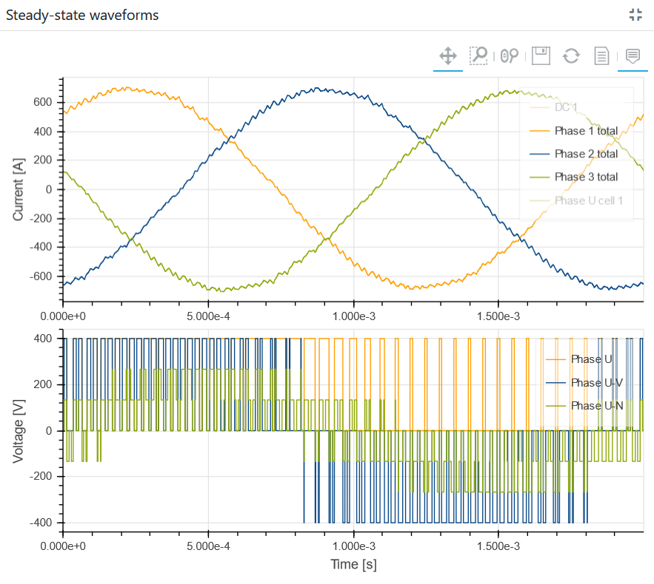654x584 pixels.
Task: Click the orange Phase 1 total legend line
Action: point(538,130)
